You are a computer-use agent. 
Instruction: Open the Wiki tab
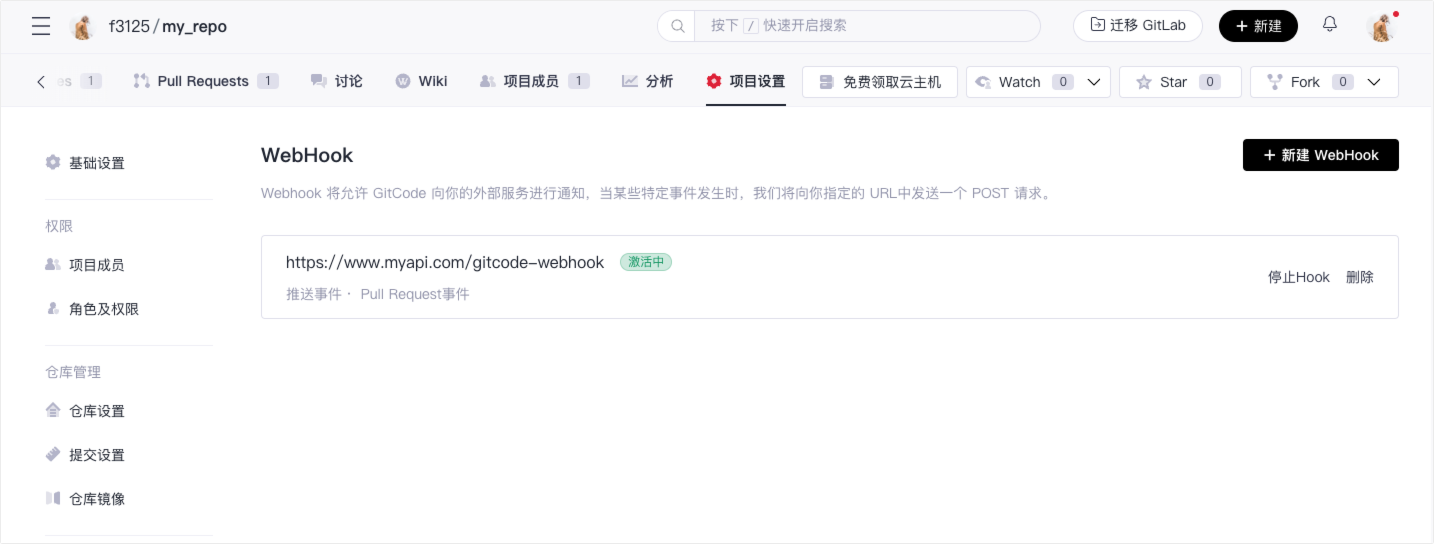point(421,81)
